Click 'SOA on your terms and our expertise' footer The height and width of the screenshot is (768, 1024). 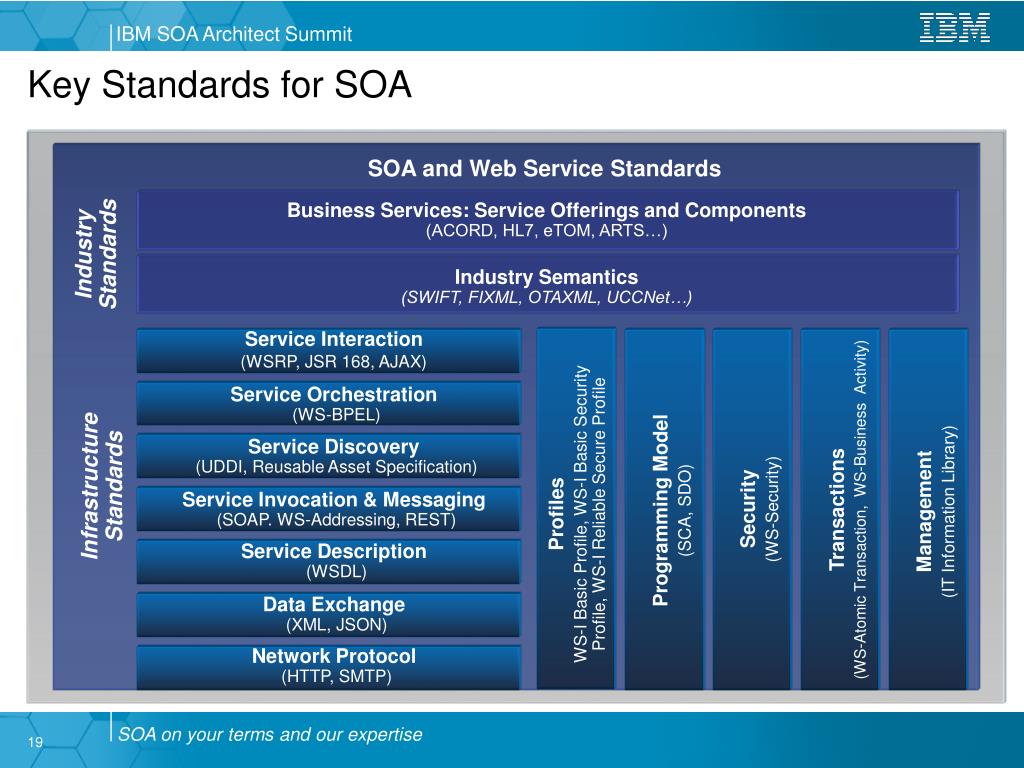tap(270, 734)
